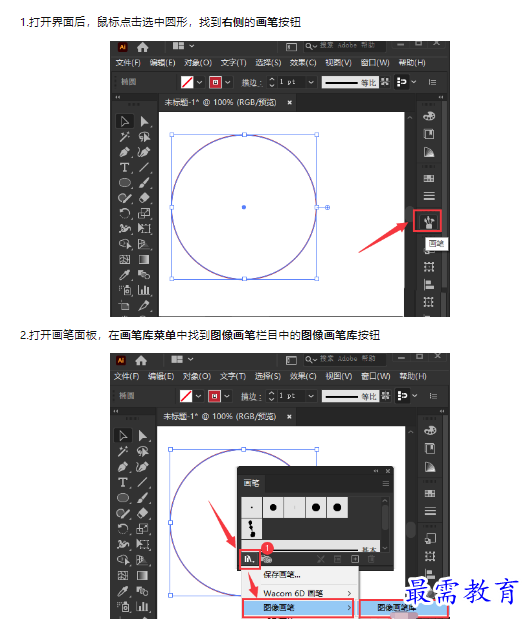527x623 pixels.
Task: Click red stroke swatch in second Illustrator screenshot
Action: click(x=214, y=396)
